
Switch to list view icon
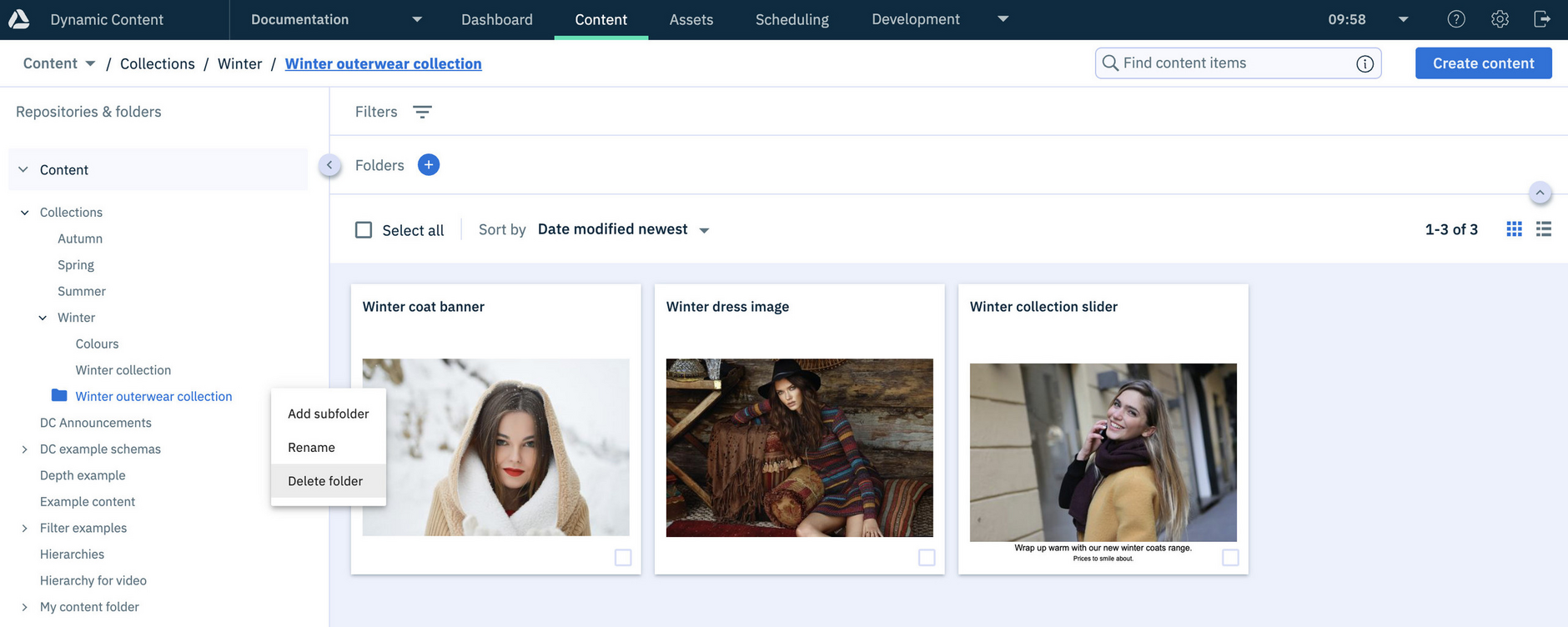[1544, 229]
